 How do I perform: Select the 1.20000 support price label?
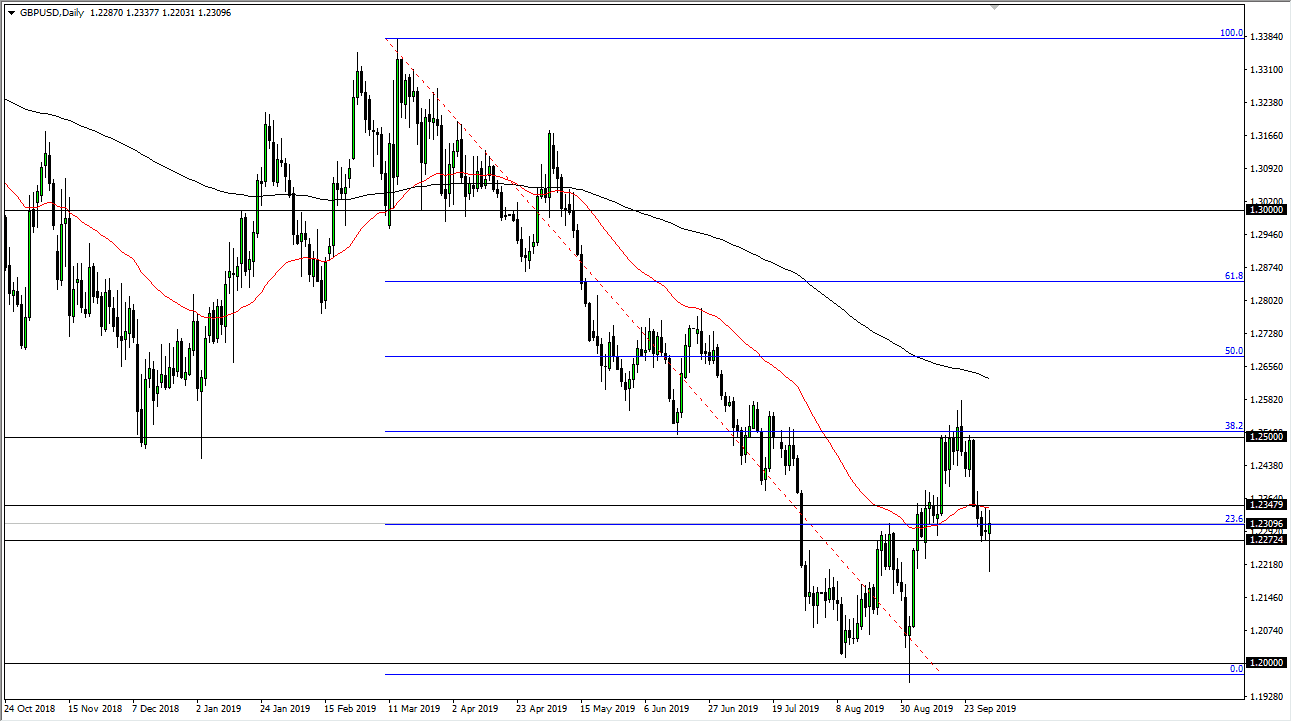point(1267,662)
